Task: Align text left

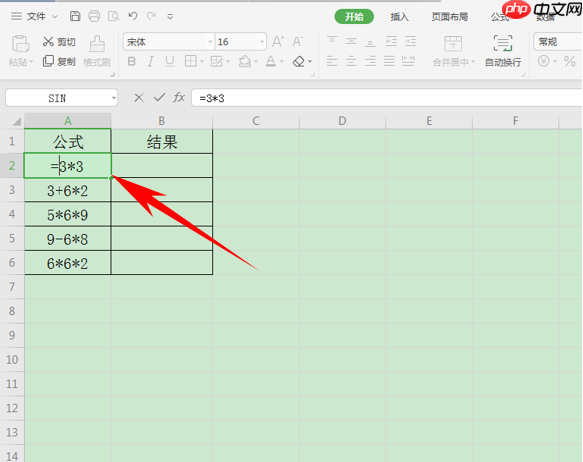Action: [x=332, y=61]
